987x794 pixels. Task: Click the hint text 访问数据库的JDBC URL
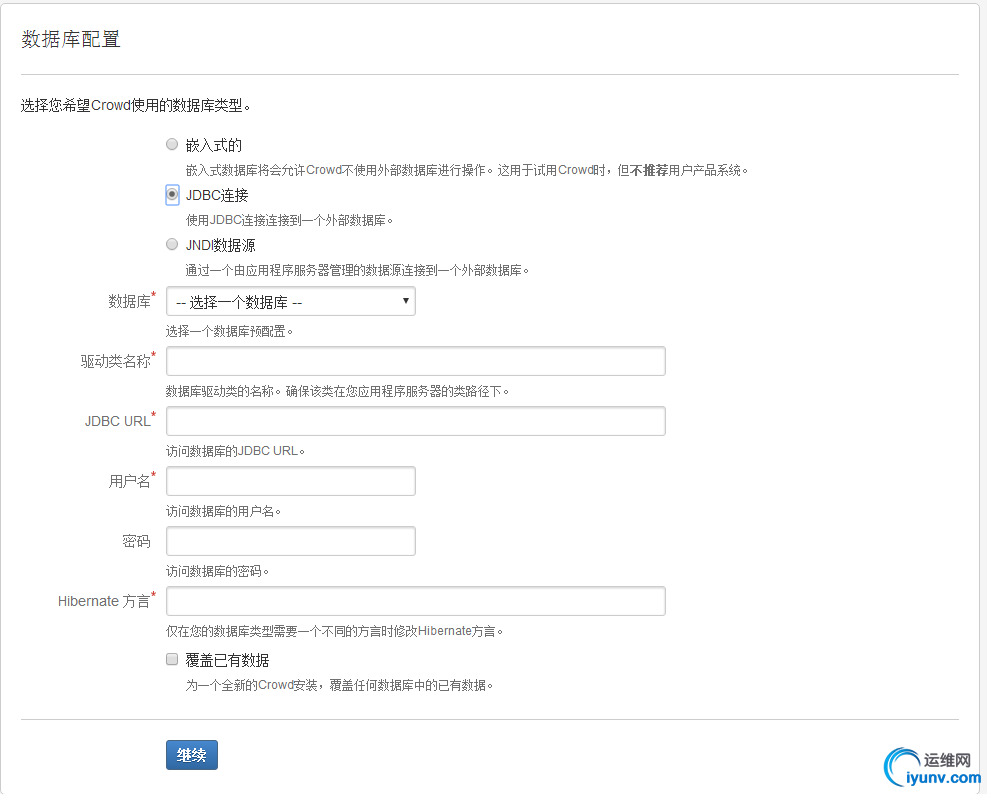pos(235,451)
